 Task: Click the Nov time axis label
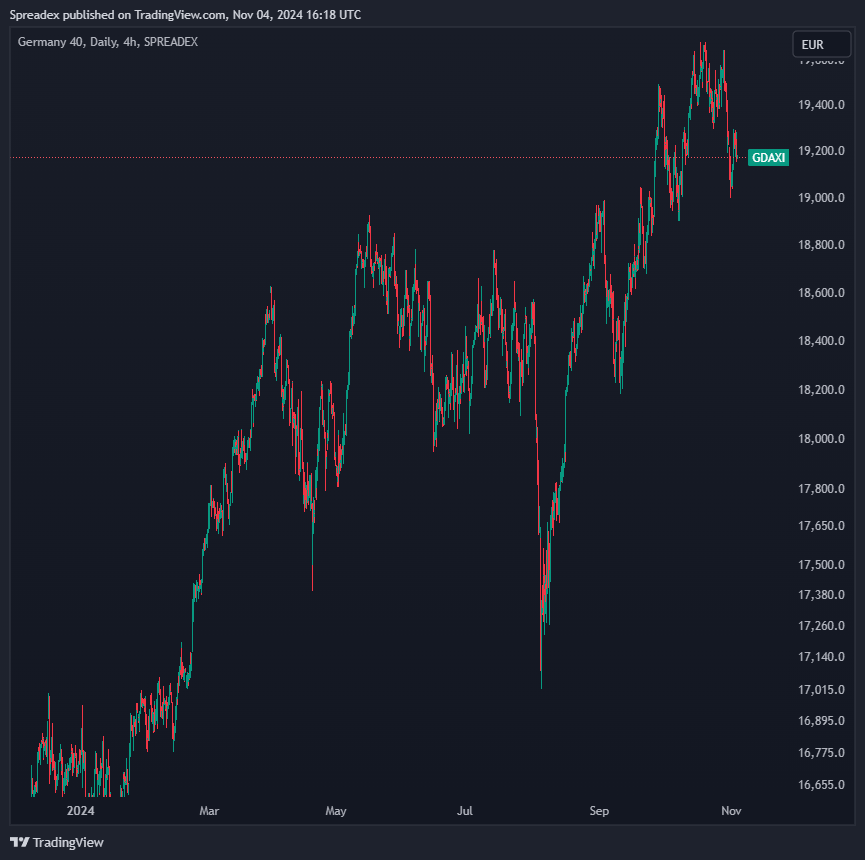point(731,810)
